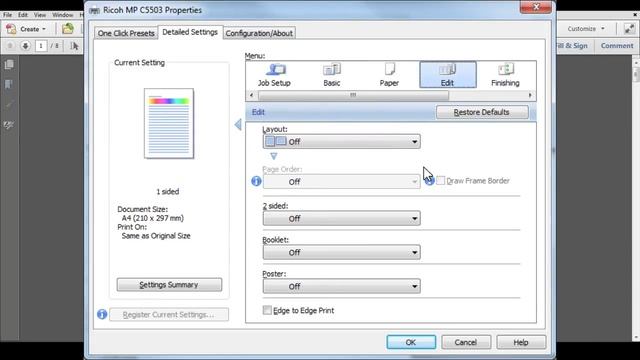Viewport: 640px width, 360px height.
Task: Enable Edge to Edge Print checkbox
Action: tap(267, 310)
